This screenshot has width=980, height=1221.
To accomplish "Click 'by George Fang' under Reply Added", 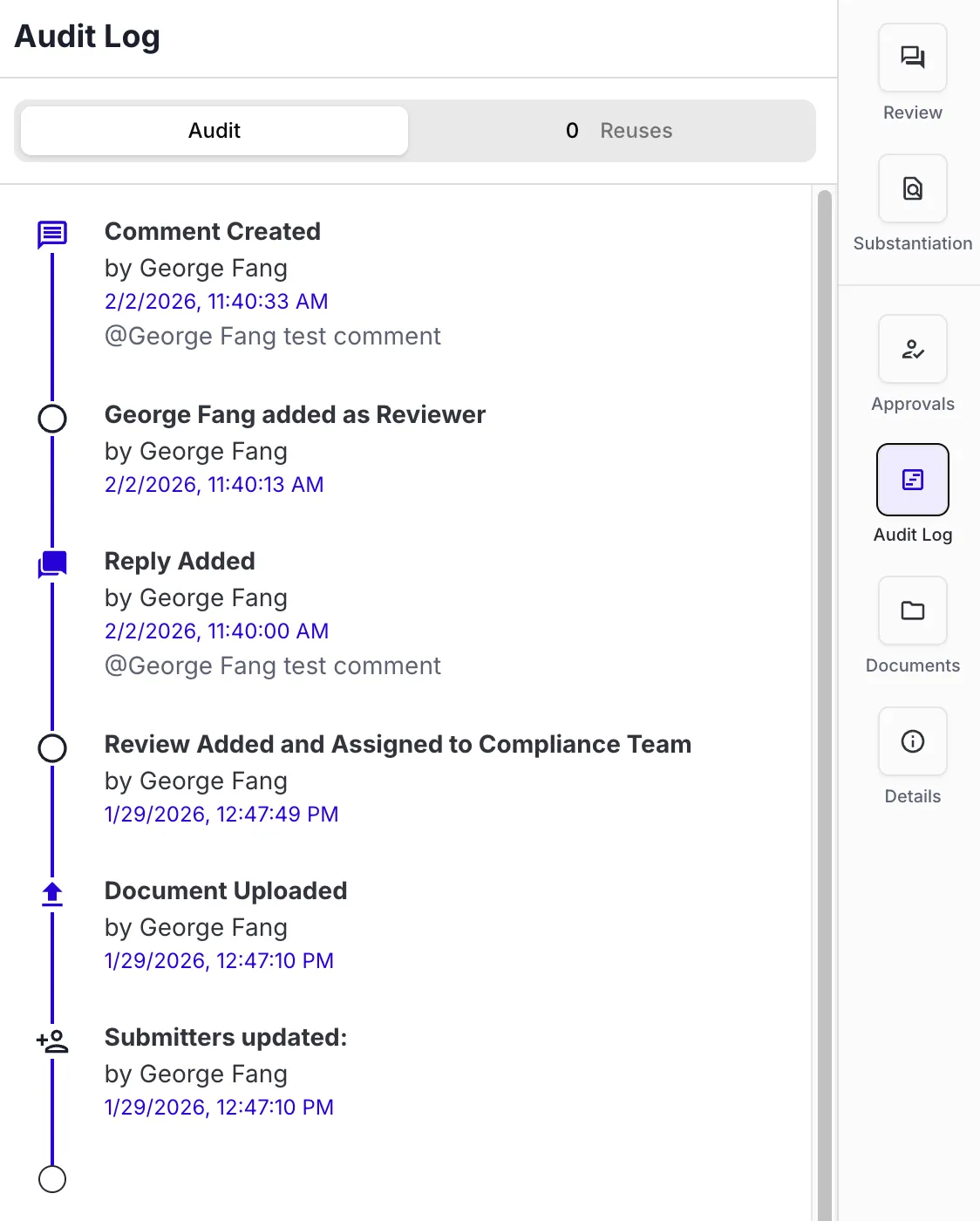I will tap(196, 597).
